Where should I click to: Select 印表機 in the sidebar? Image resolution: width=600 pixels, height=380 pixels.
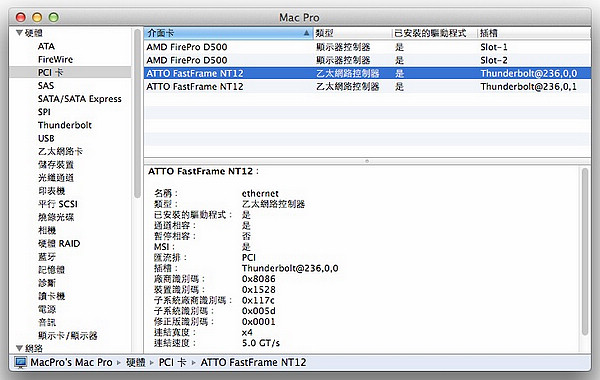point(51,191)
